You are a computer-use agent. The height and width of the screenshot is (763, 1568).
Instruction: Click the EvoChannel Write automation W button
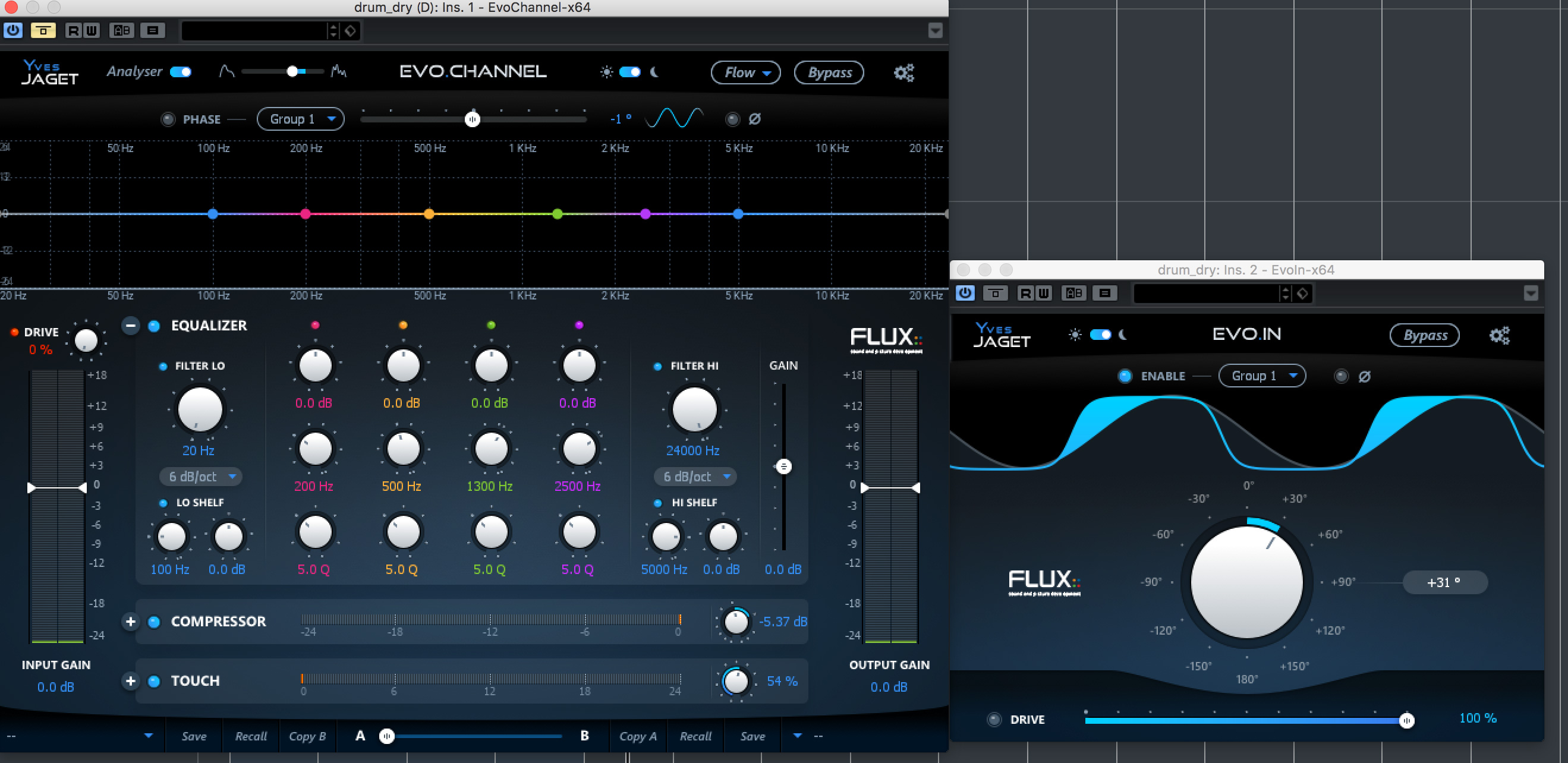click(92, 30)
